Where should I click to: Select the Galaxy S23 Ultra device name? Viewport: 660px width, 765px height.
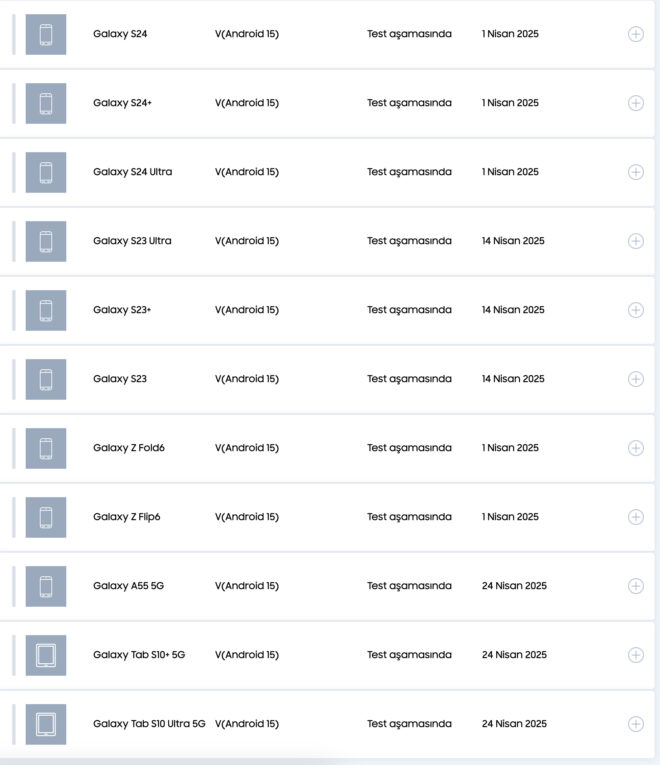click(132, 241)
